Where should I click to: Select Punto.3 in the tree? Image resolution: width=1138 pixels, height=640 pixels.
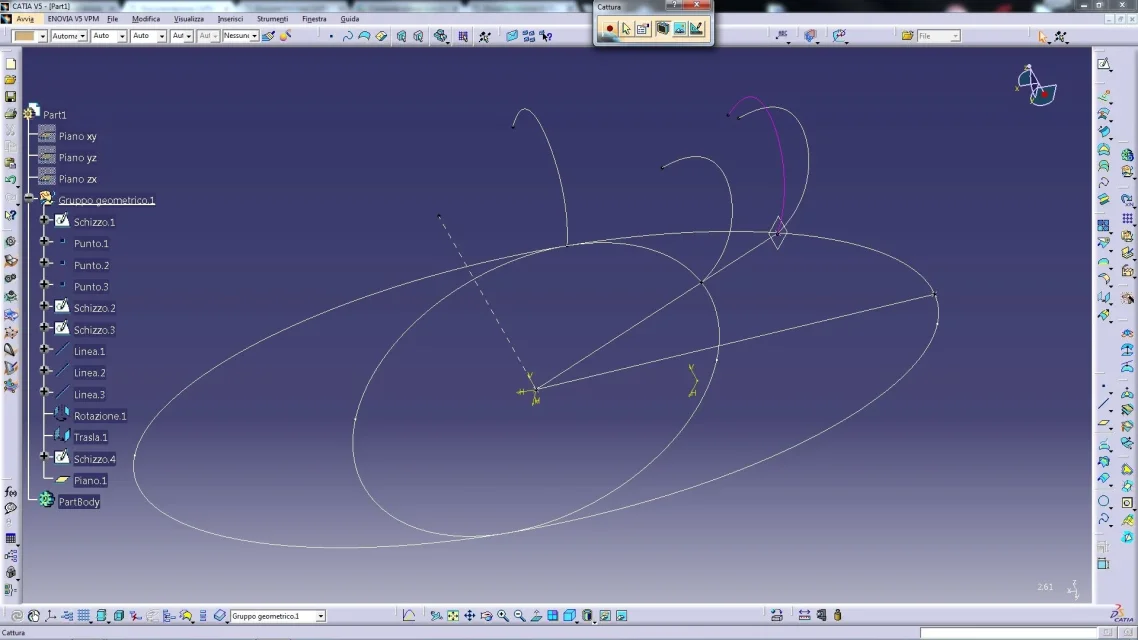[91, 287]
